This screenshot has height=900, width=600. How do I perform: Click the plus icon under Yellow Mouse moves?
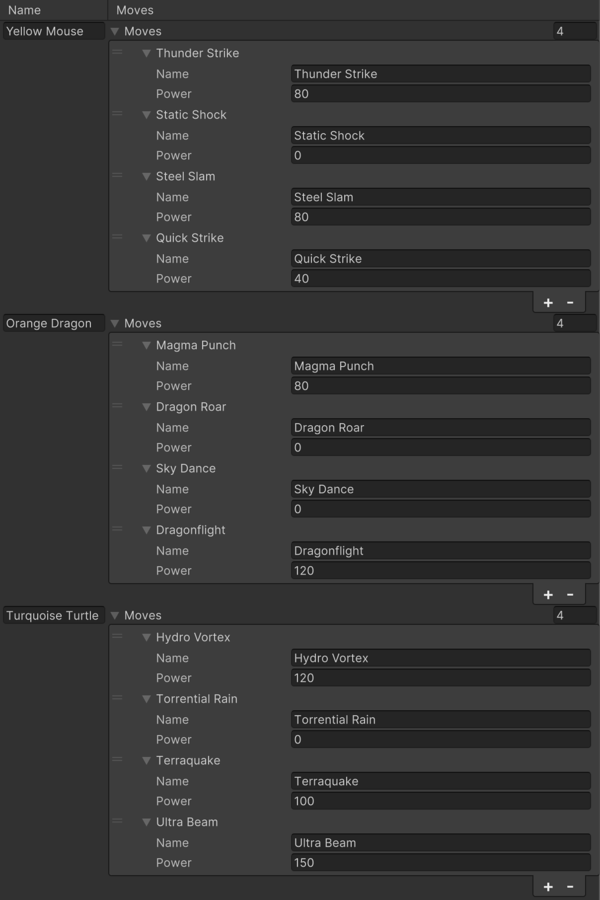(x=548, y=301)
